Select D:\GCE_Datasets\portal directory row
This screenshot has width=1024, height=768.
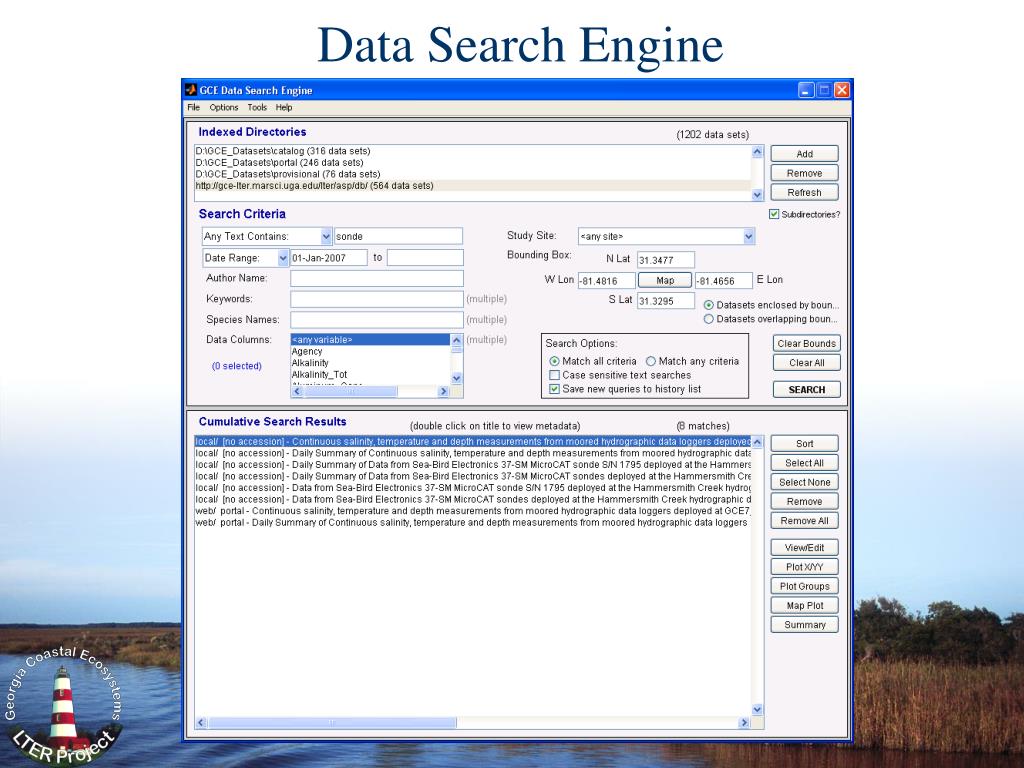pos(472,163)
